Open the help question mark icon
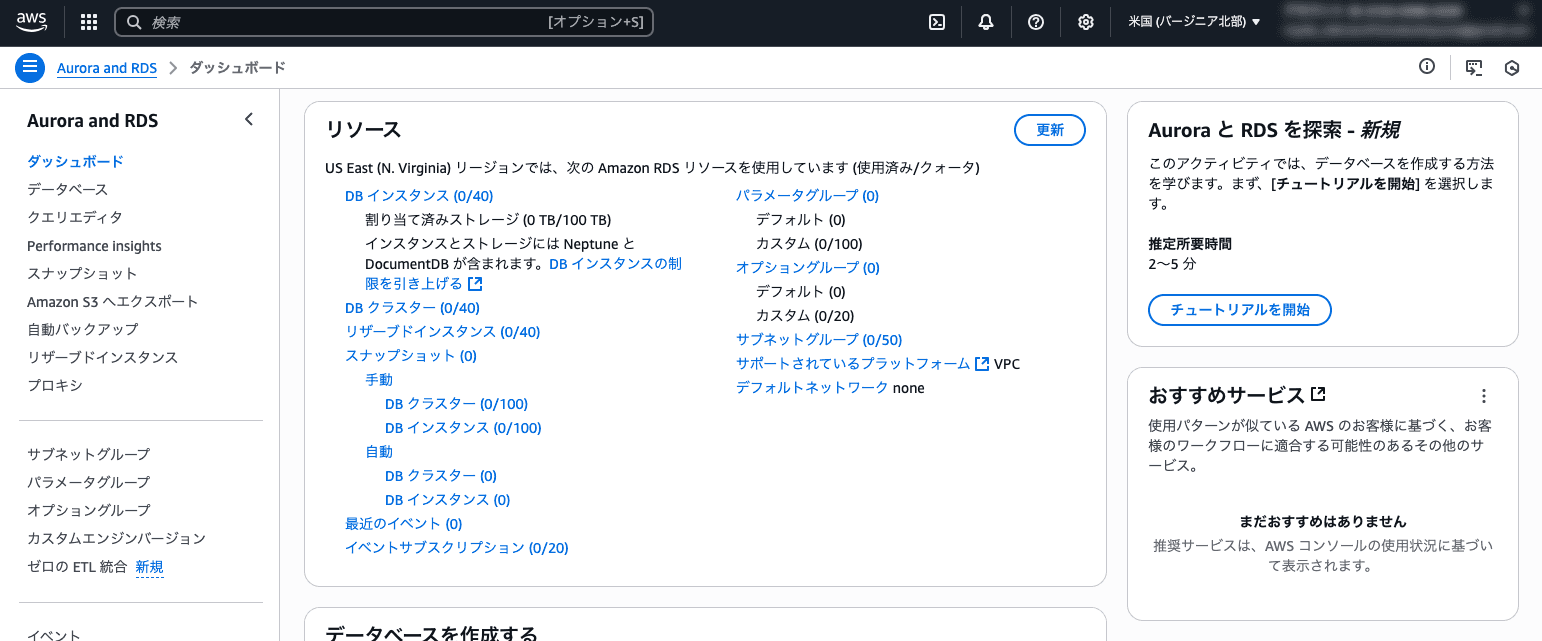Screen dimensions: 1542x641 coord(1036,21)
